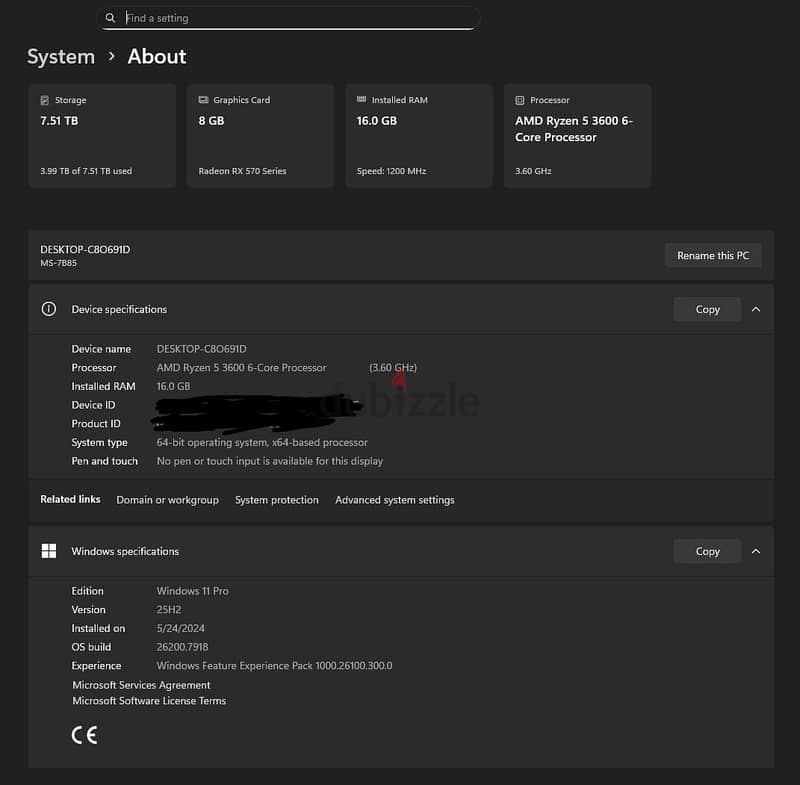The width and height of the screenshot is (800, 785).
Task: Select the Device name value DESKTOP-C8O691D
Action: (202, 349)
